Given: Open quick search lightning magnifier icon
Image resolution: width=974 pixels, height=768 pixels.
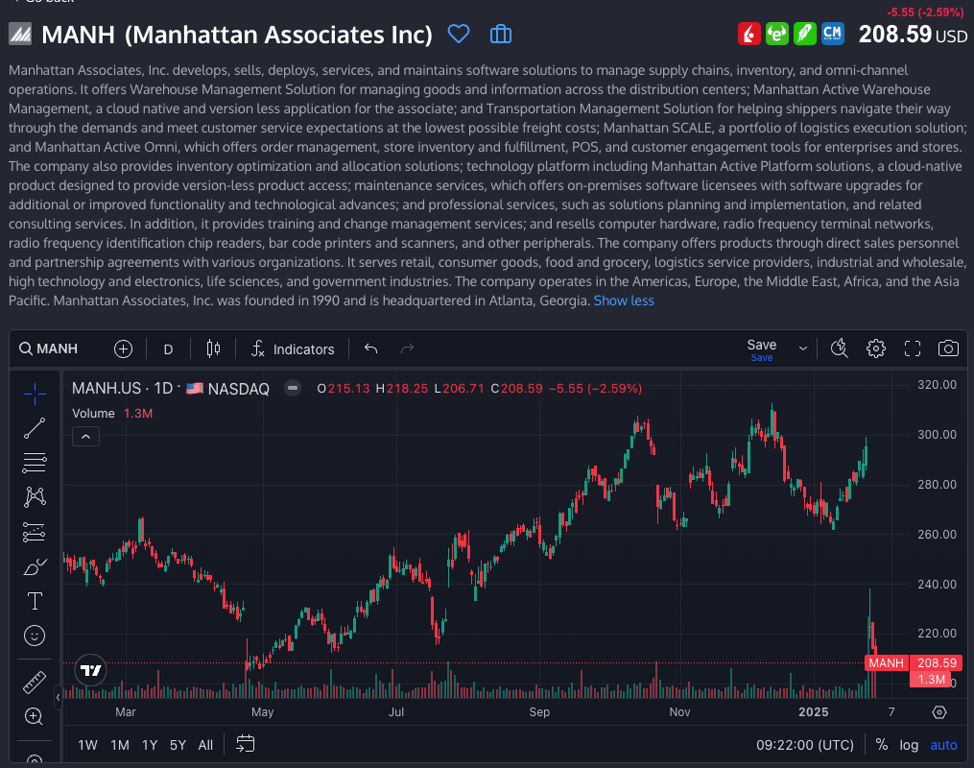Looking at the screenshot, I should 839,349.
